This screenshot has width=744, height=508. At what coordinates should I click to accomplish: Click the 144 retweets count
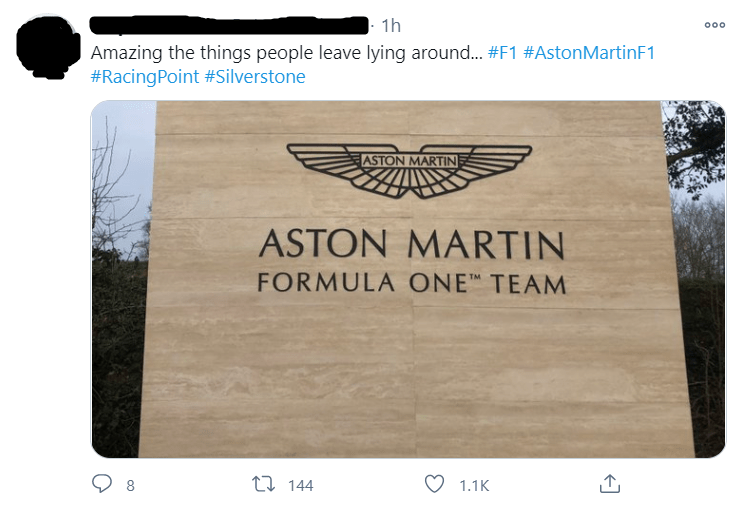pyautogui.click(x=300, y=485)
